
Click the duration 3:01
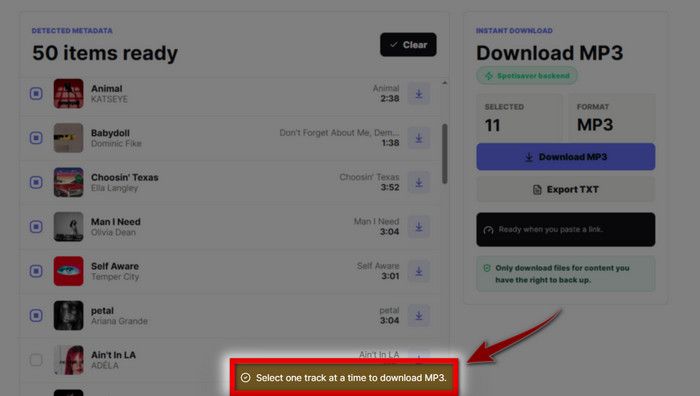[x=390, y=276]
